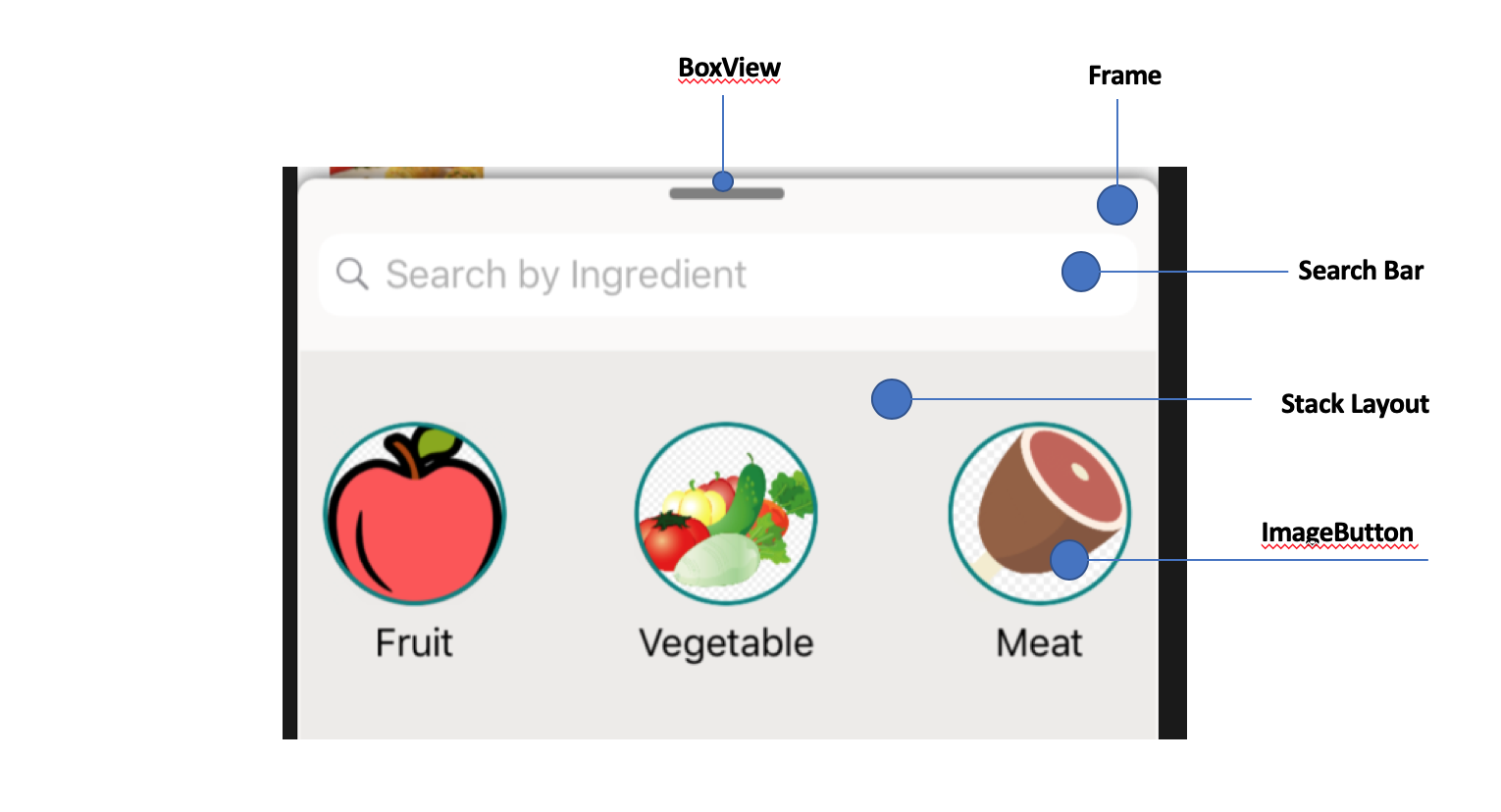This screenshot has width=1501, height=812.
Task: Click the Search by Ingredient field
Action: click(x=728, y=275)
